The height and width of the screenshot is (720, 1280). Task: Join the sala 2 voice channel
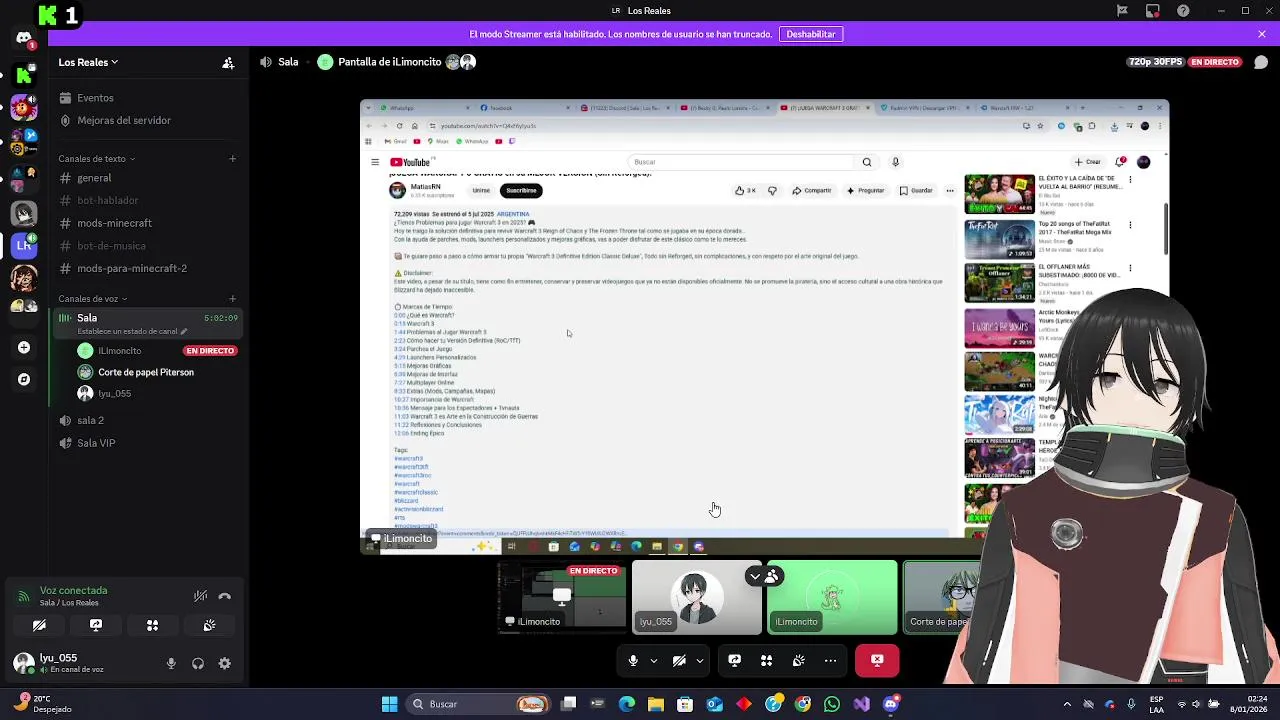point(148,420)
